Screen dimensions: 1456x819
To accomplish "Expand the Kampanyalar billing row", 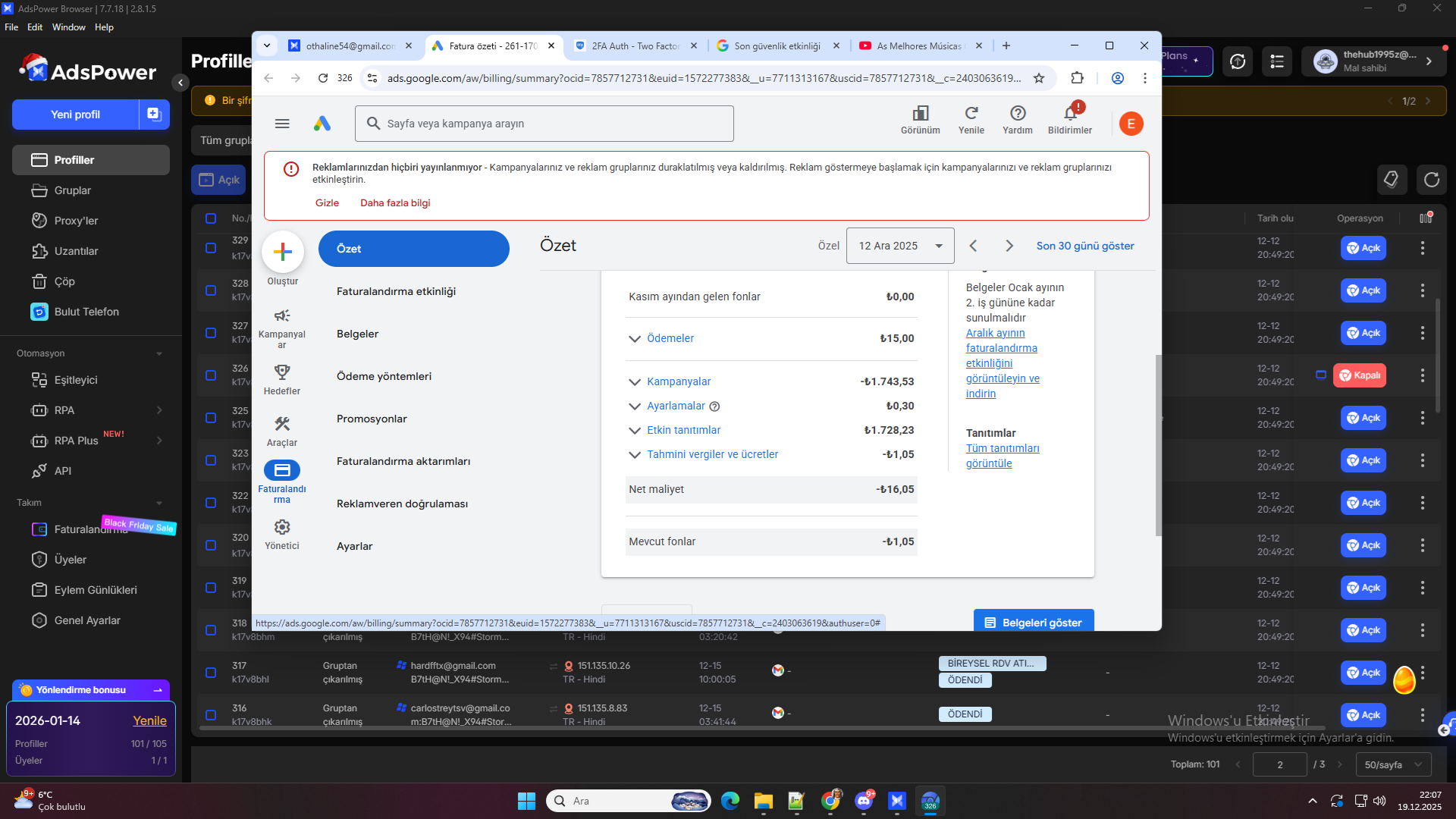I will (x=635, y=382).
